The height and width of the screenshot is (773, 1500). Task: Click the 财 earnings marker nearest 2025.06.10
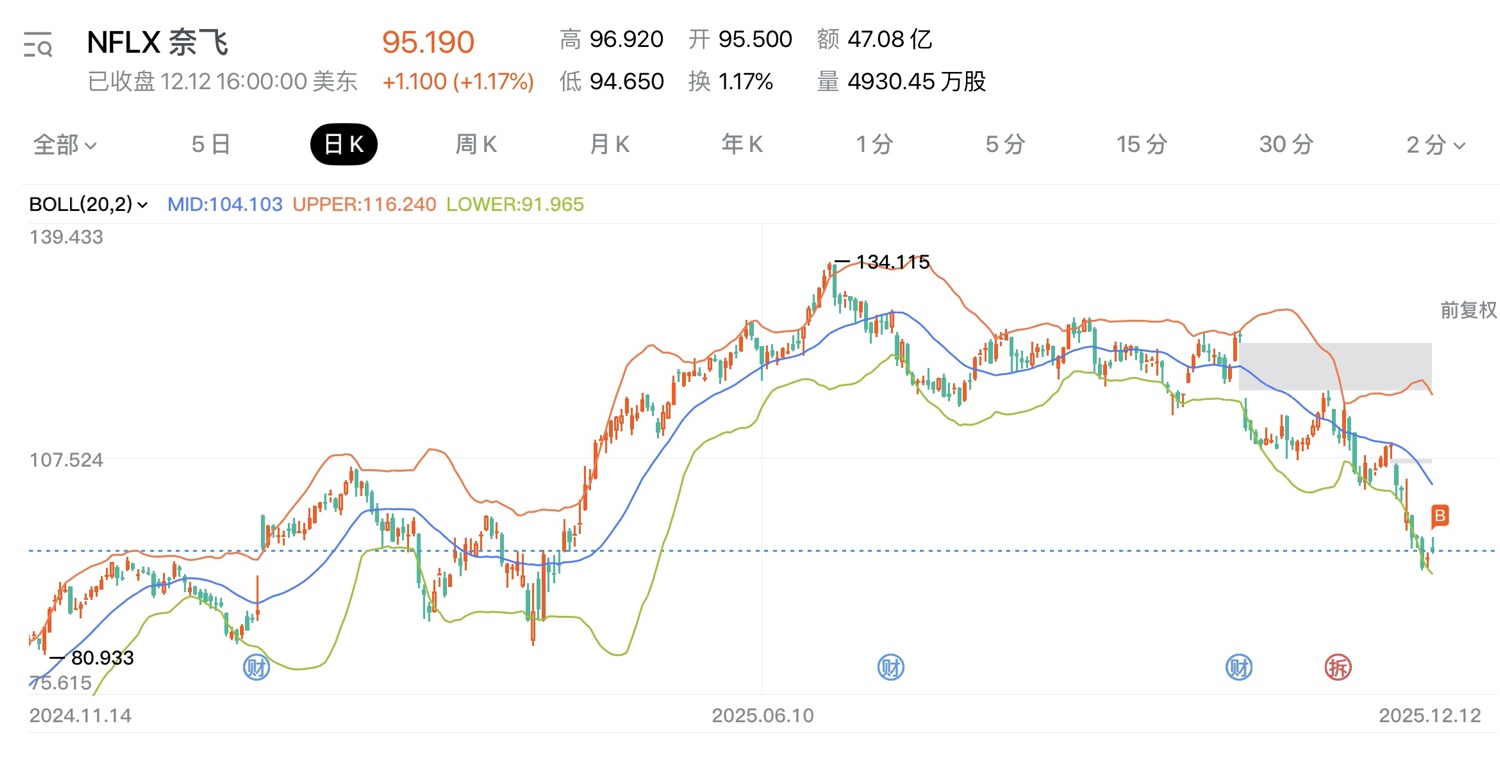890,667
